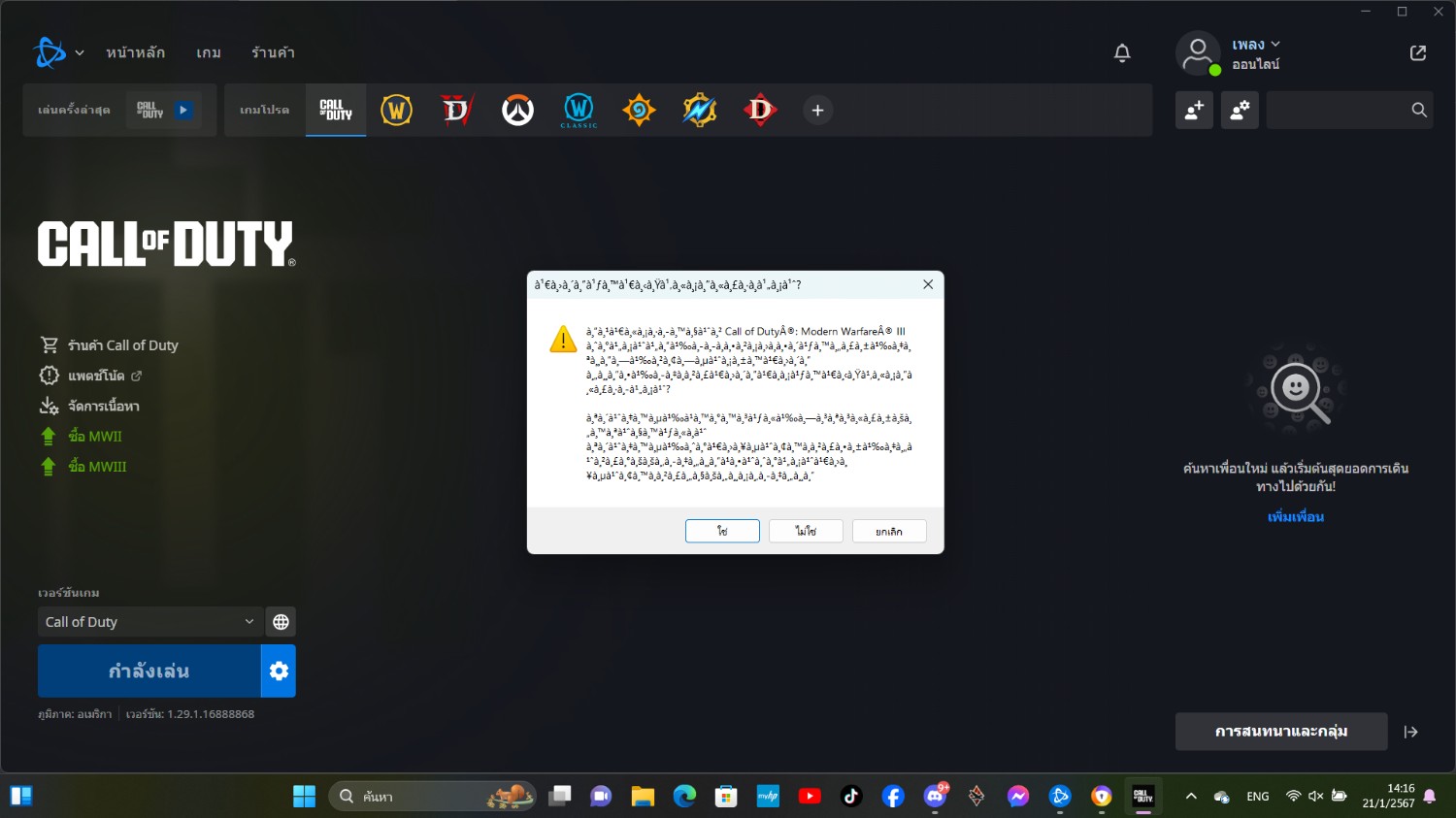Screen dimensions: 1456x818
Task: Go to the หน้าหลัก home tab
Action: pos(135,52)
